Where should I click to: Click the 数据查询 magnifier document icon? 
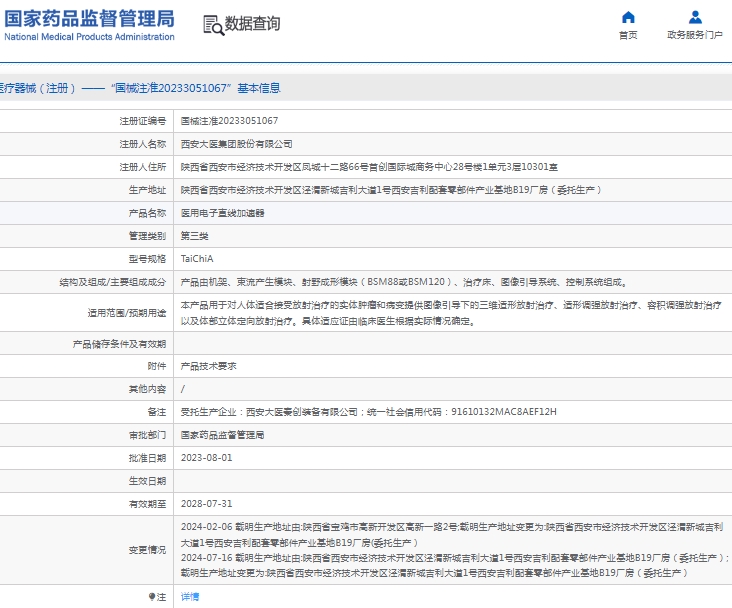214,25
